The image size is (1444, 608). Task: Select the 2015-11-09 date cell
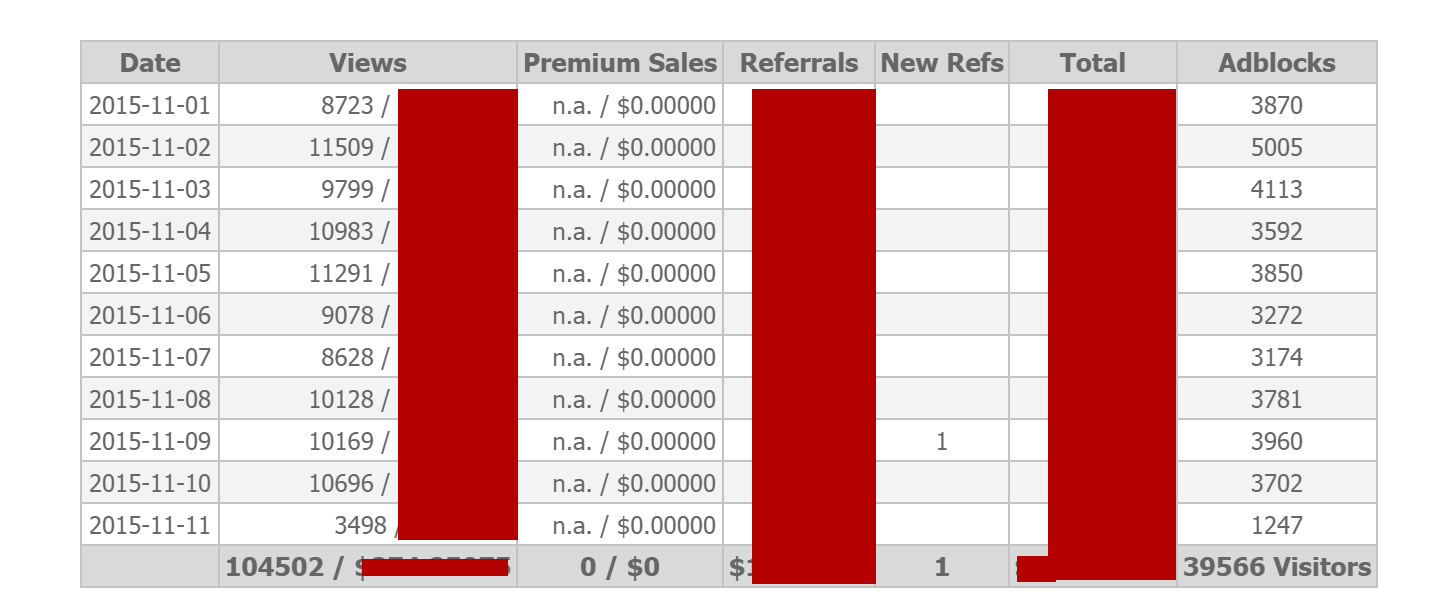pyautogui.click(x=150, y=441)
